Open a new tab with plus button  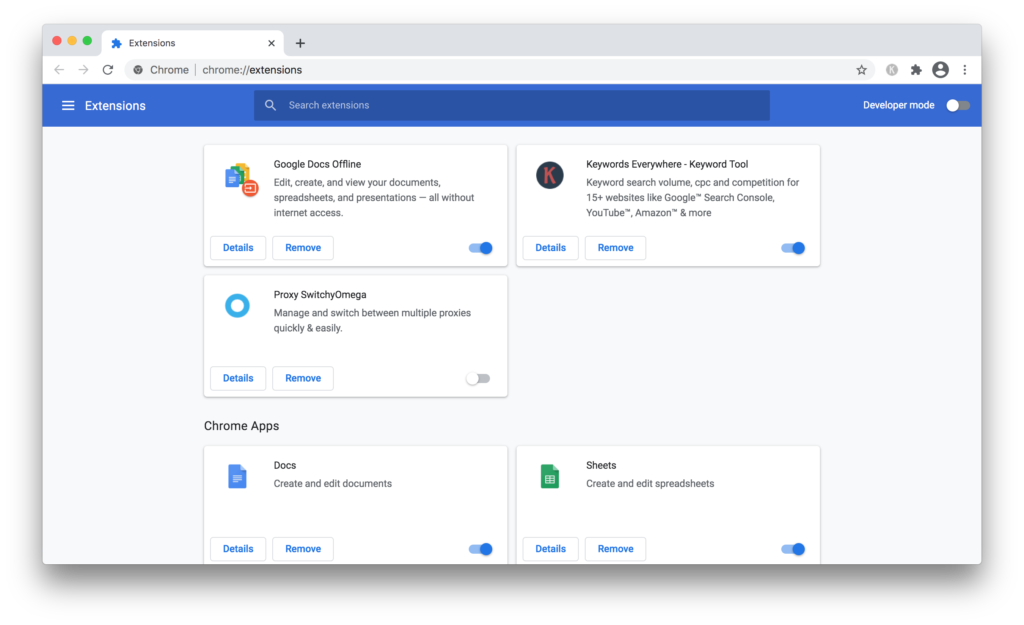tap(300, 43)
